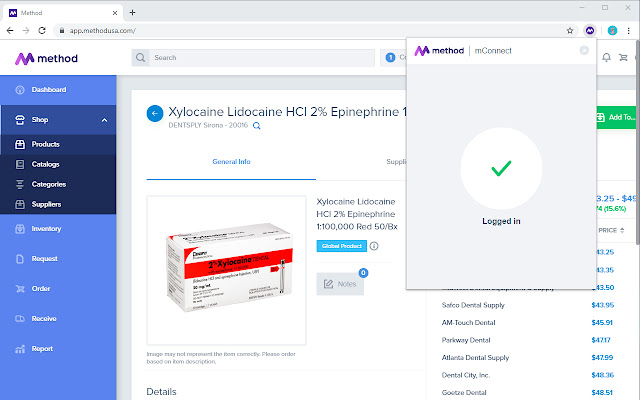
Task: Click the Xylocaine product image
Action: point(227,270)
